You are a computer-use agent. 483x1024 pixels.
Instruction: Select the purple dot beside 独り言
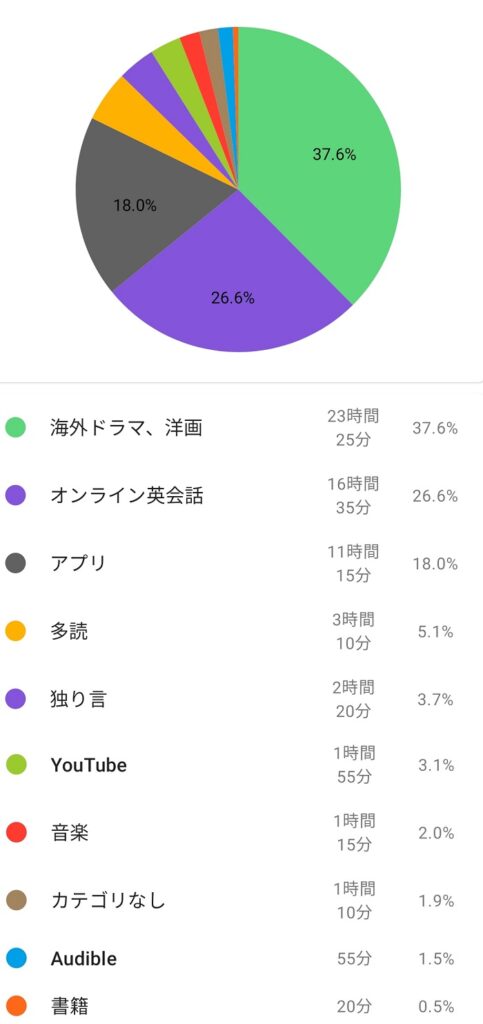tap(16, 699)
